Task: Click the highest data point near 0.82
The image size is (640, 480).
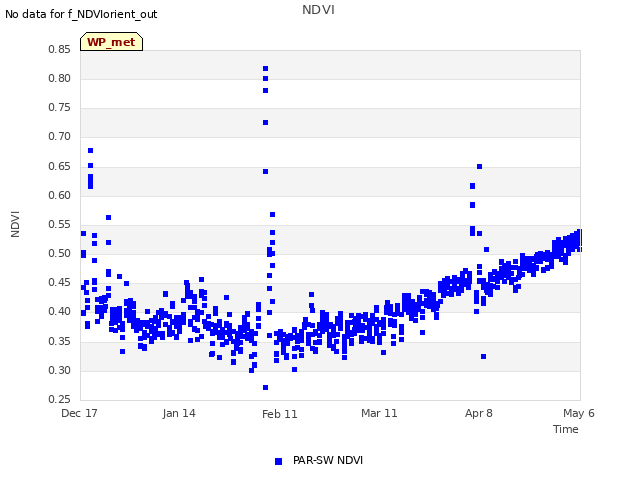Action: [265, 69]
